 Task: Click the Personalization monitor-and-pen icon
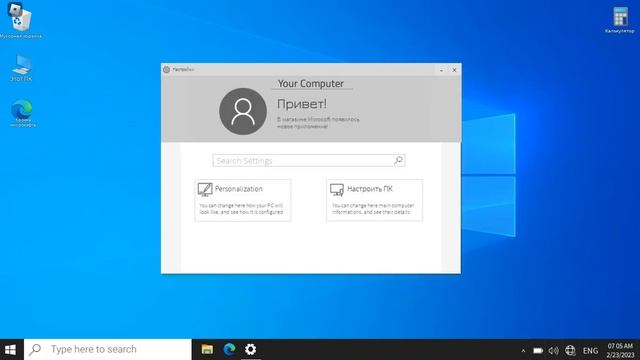tap(205, 189)
